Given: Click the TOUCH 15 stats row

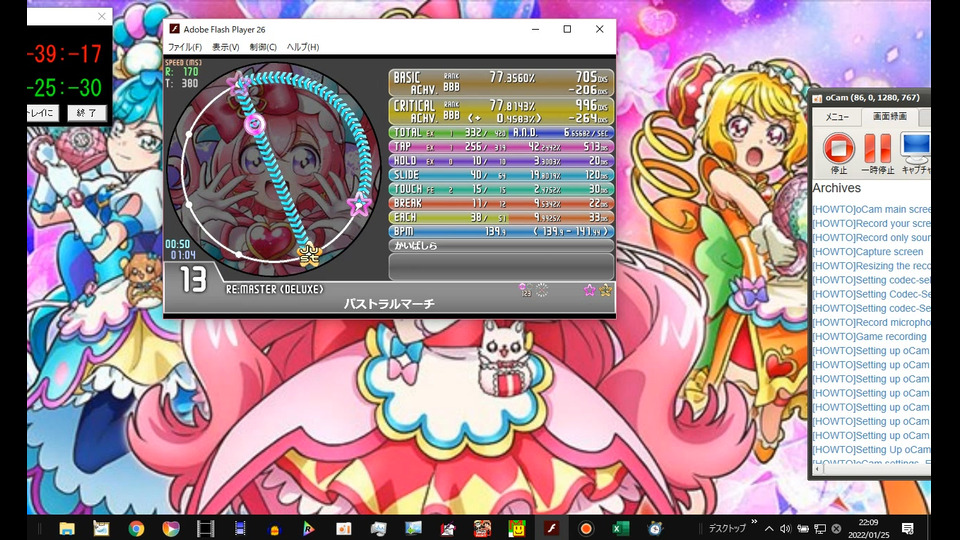Looking at the screenshot, I should click(x=501, y=189).
